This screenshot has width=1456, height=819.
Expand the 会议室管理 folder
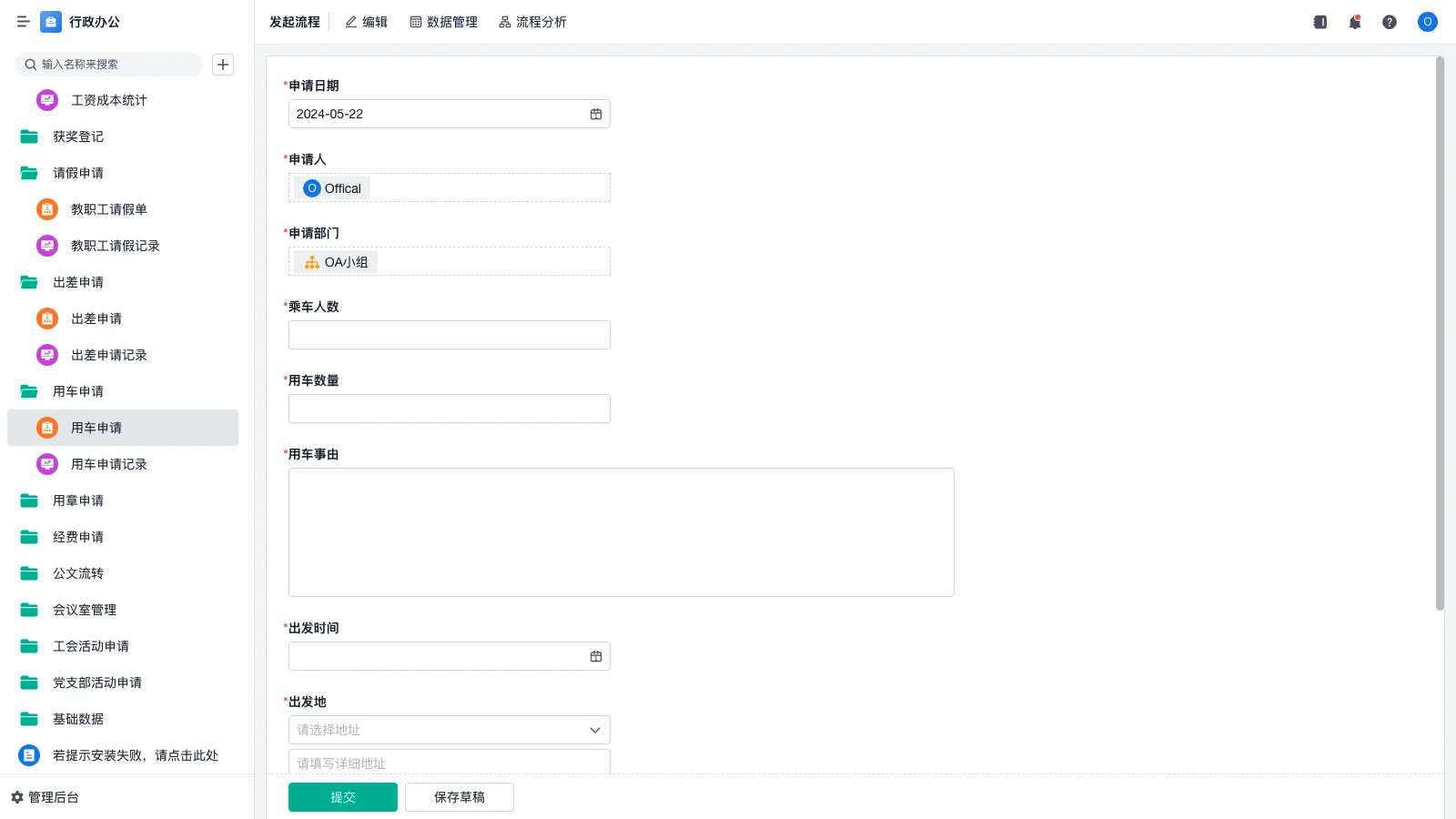[123, 610]
